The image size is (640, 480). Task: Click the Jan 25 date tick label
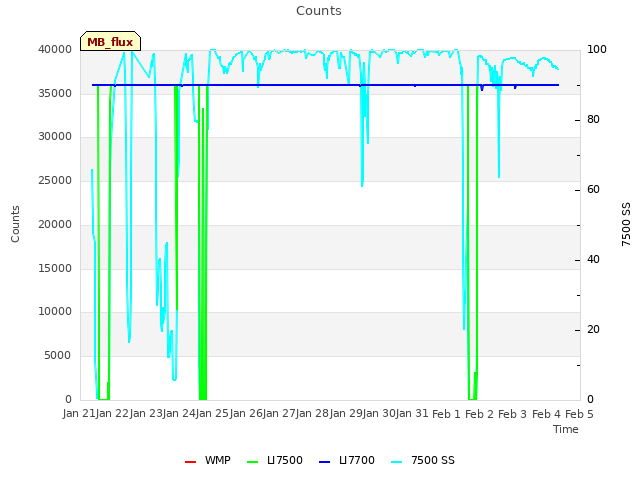pos(212,413)
